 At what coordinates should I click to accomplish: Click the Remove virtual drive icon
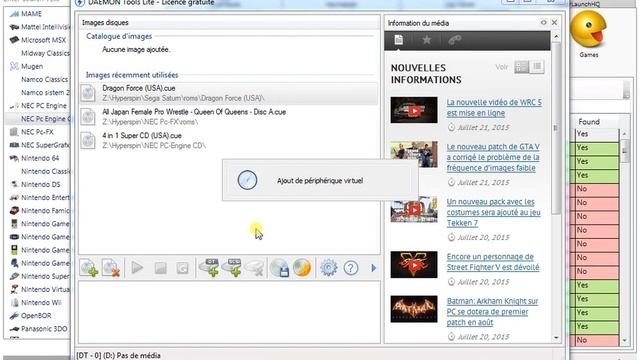click(x=254, y=268)
